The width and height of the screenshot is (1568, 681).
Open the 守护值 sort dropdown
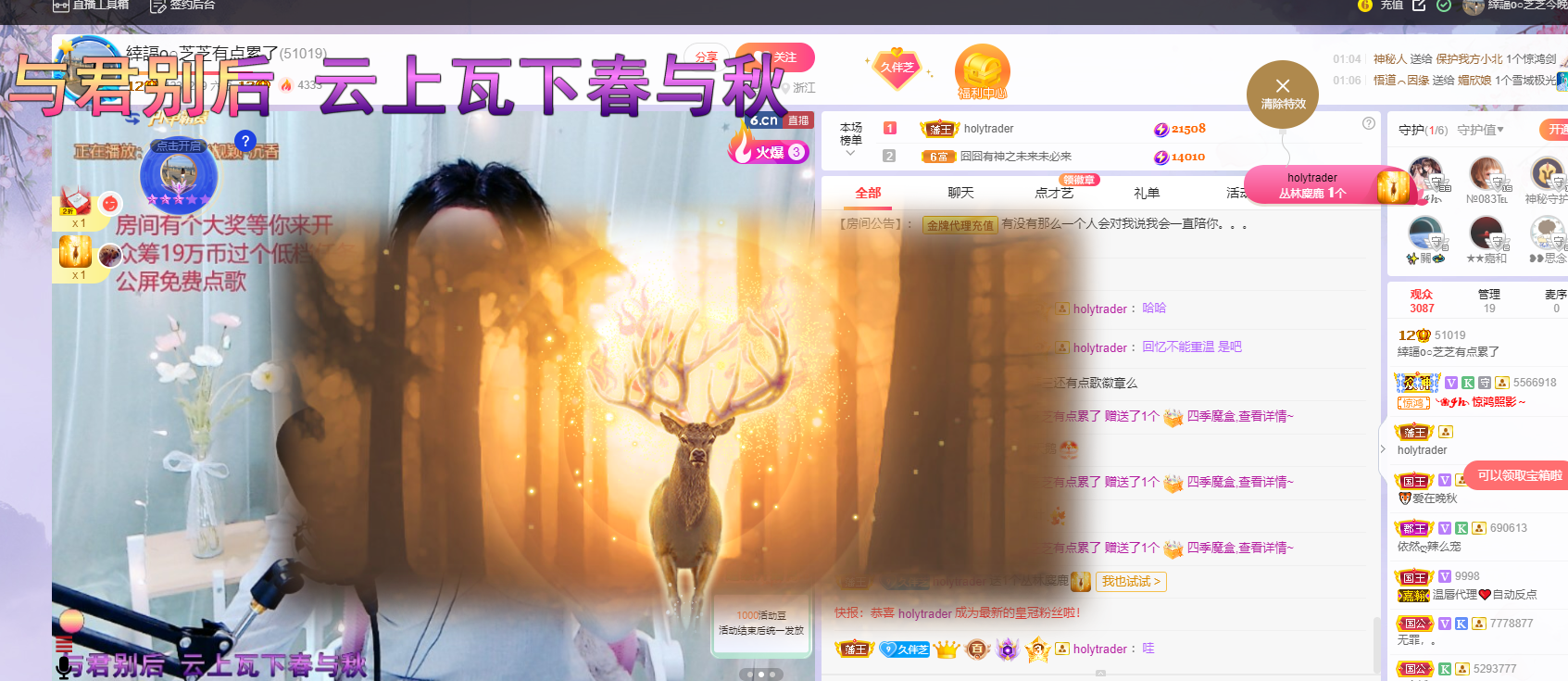coord(1480,130)
